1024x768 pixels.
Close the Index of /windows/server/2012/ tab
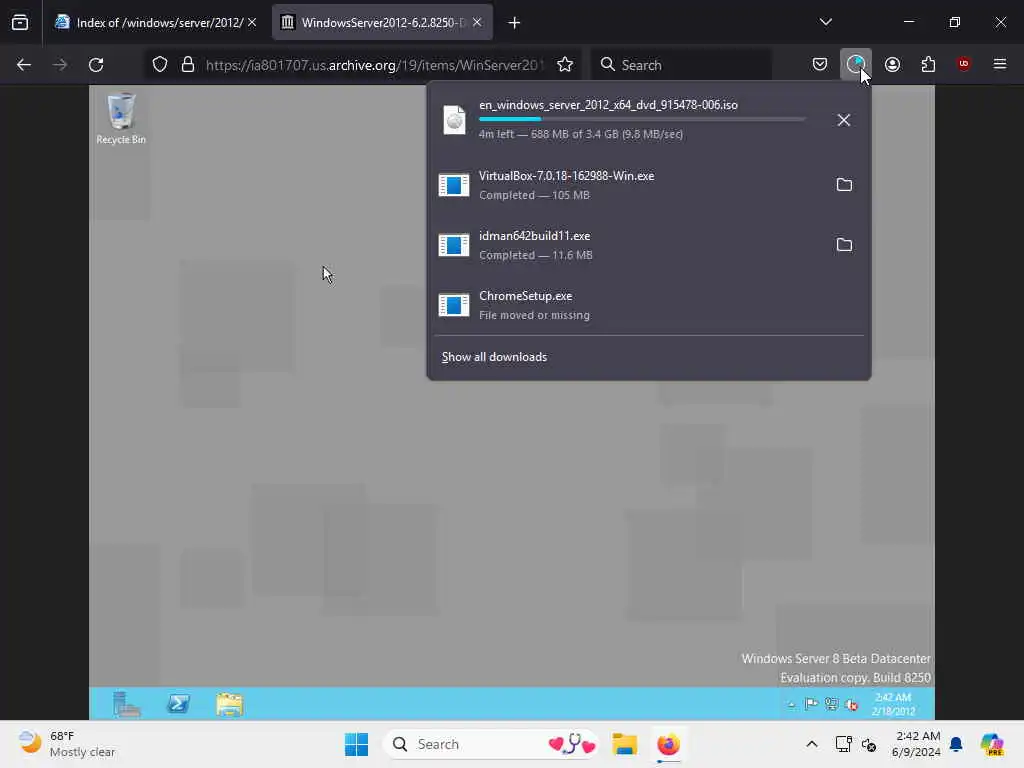pyautogui.click(x=252, y=23)
